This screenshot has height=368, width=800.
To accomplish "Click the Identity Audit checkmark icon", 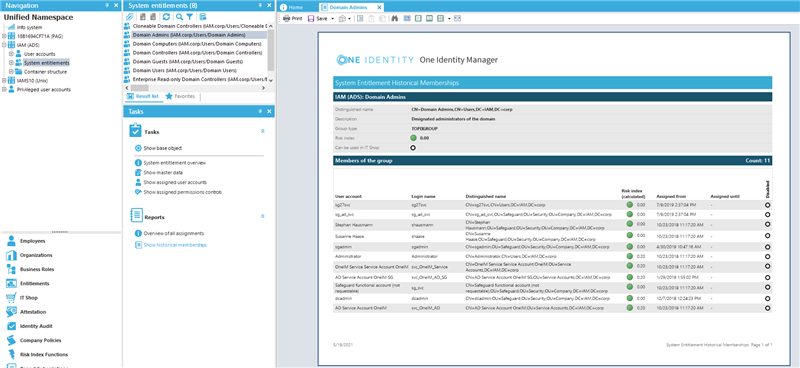I will coord(11,326).
